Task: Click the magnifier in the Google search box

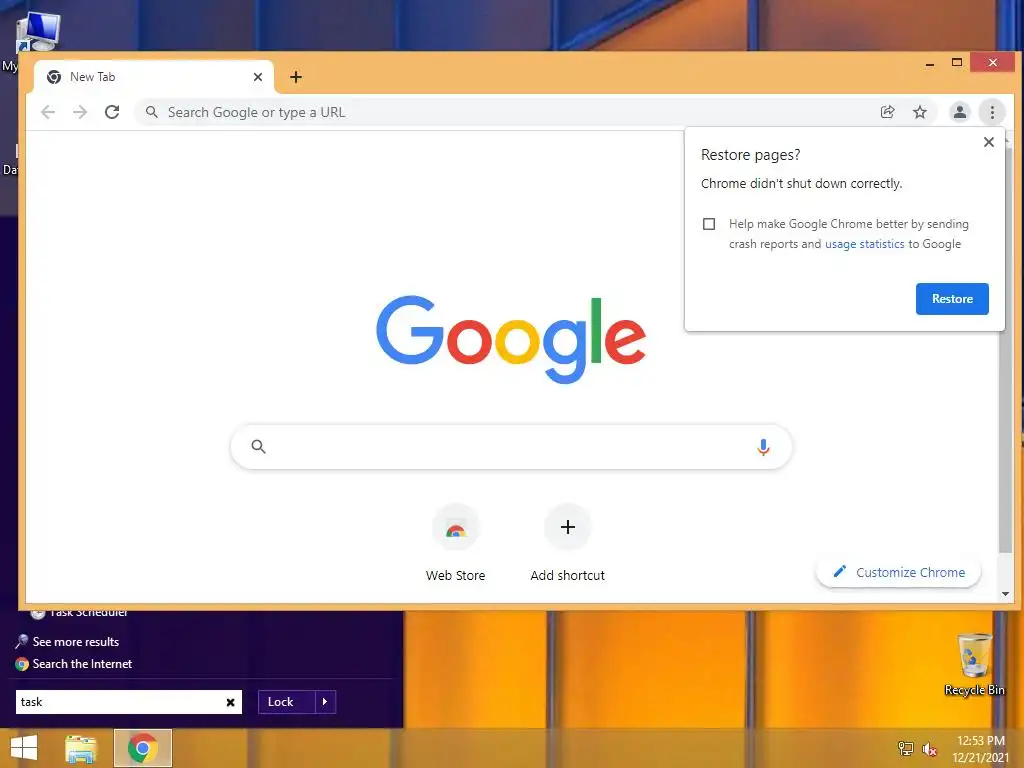Action: [x=259, y=447]
